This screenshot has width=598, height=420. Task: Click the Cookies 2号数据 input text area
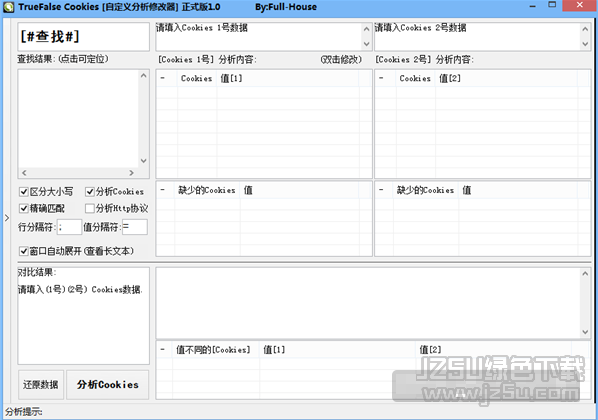point(477,37)
